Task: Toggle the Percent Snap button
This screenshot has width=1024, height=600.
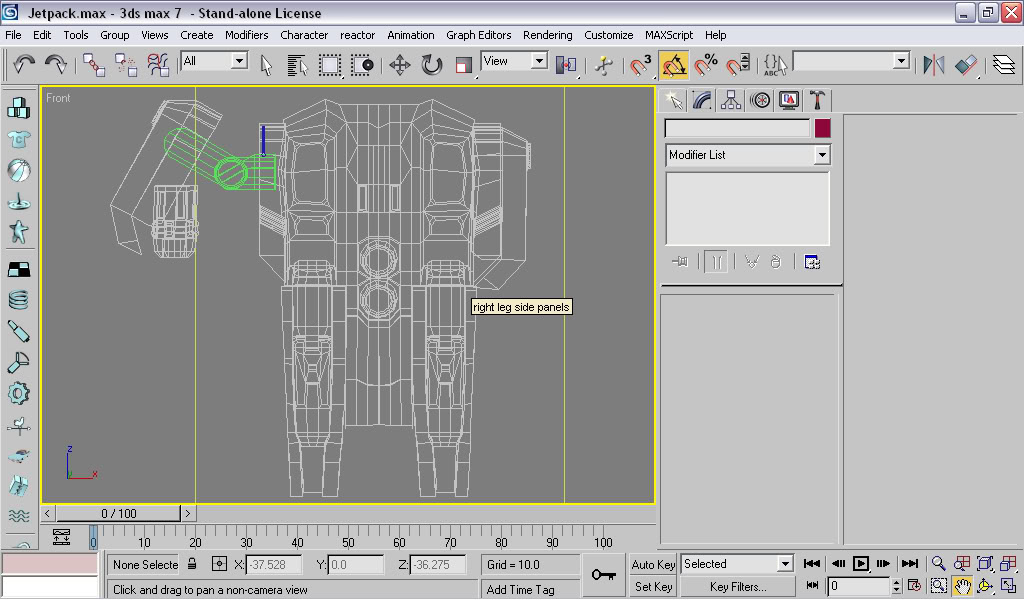Action: click(706, 65)
